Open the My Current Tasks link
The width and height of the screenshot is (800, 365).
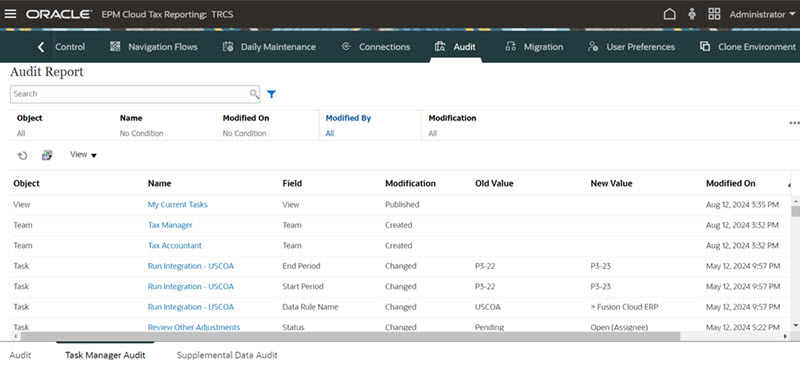178,205
